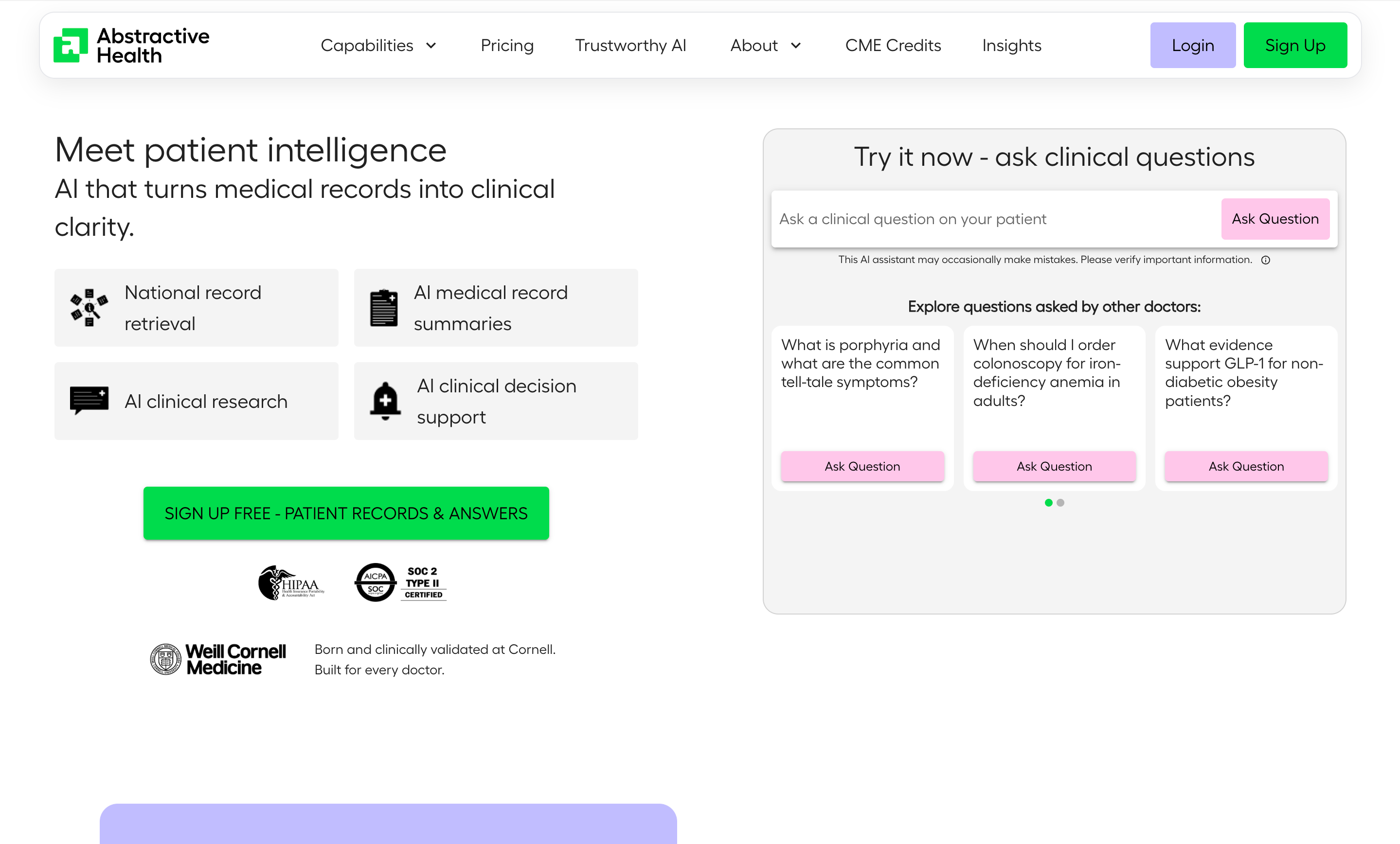Click the AI medical record summaries clipboard icon

tap(383, 308)
